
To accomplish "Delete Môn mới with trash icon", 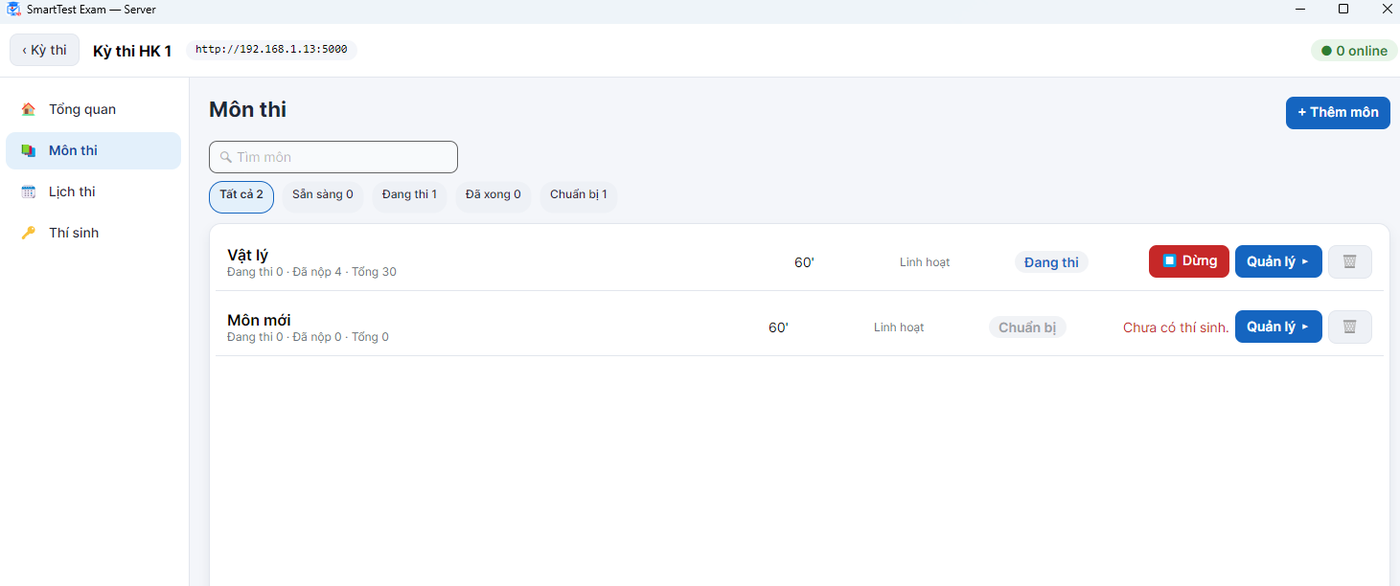I will tap(1349, 326).
